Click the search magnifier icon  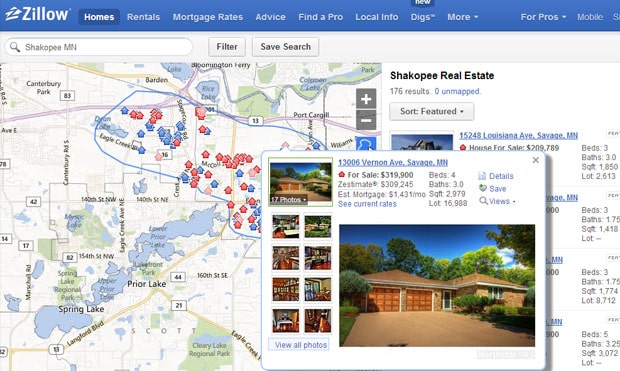pyautogui.click(x=15, y=47)
